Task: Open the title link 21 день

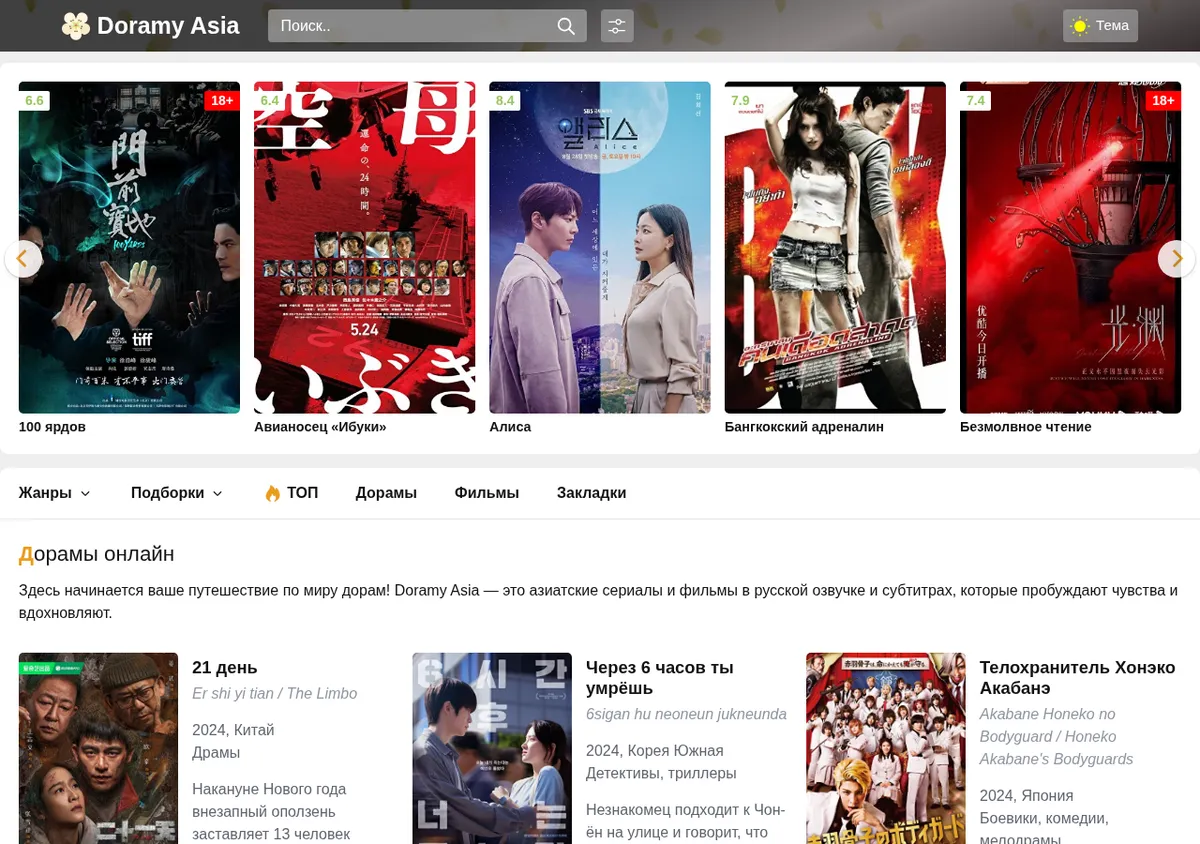Action: pos(225,667)
